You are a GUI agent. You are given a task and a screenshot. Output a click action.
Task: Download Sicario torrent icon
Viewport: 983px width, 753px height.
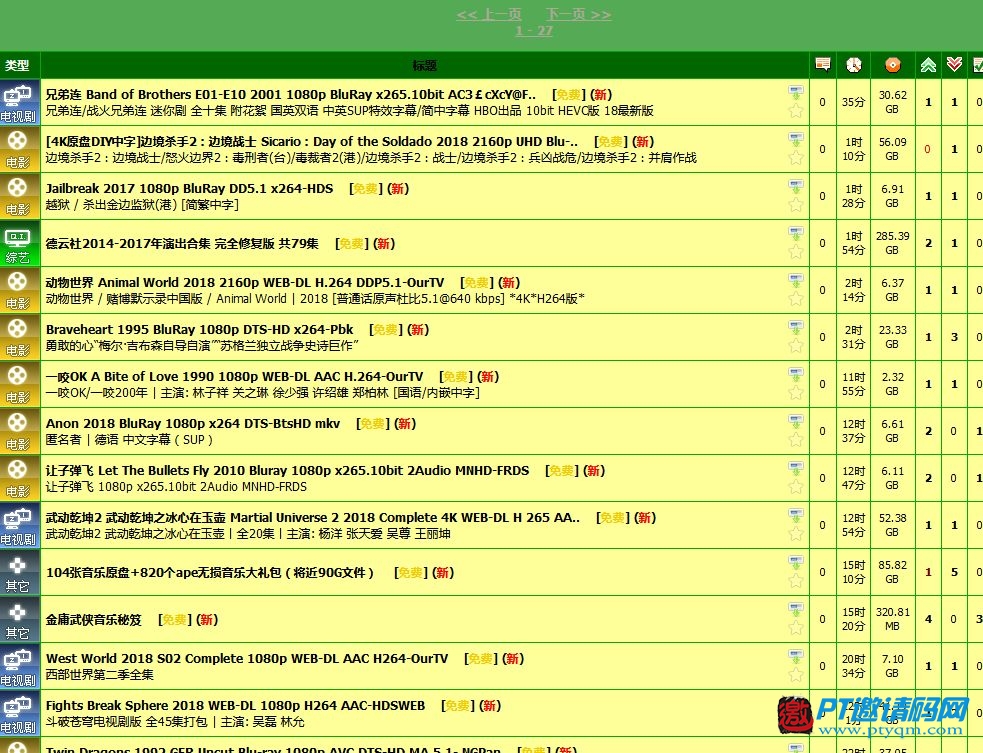(x=796, y=139)
